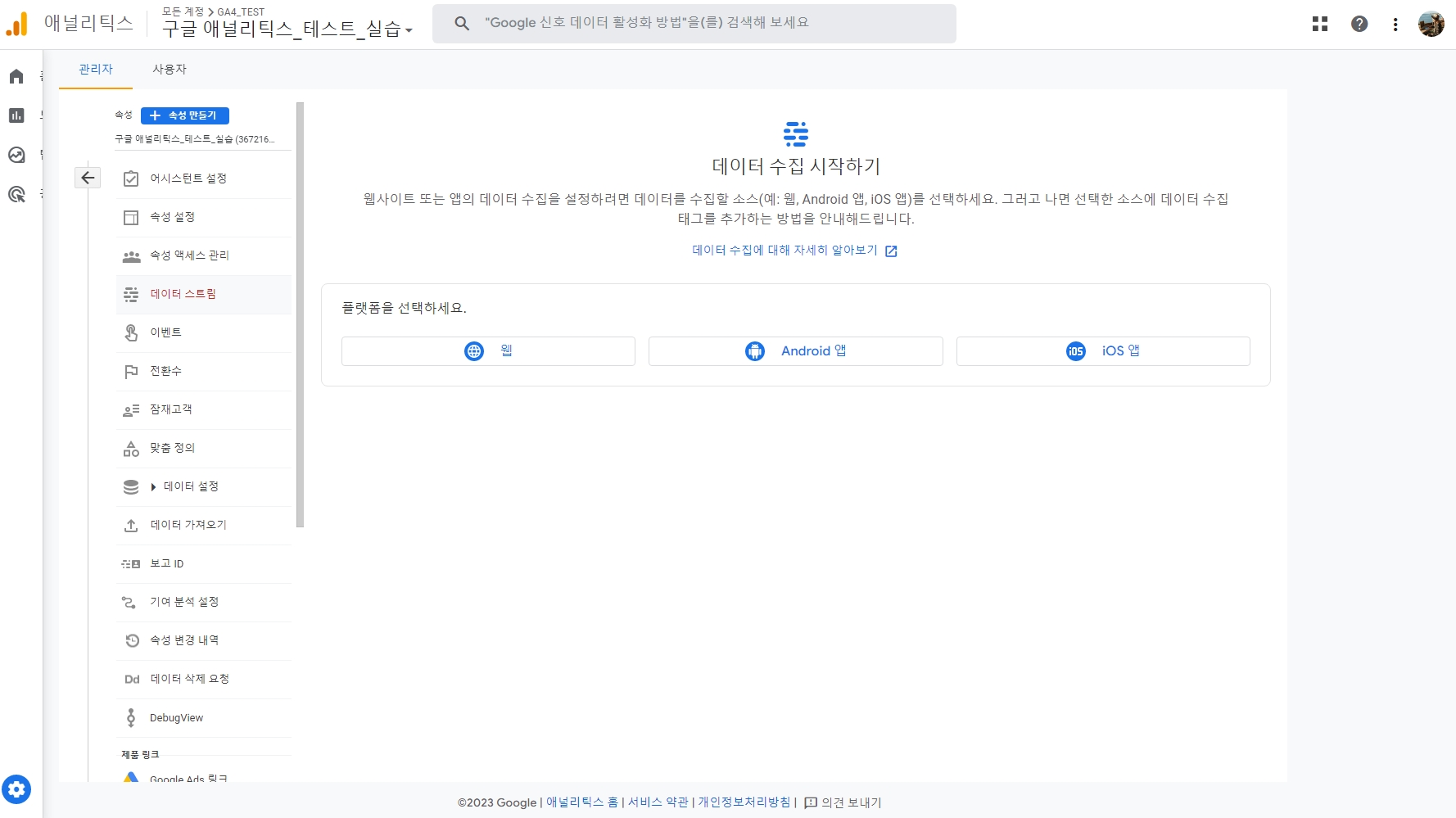Click the 속성 만들기 button
The height and width of the screenshot is (818, 1456).
click(x=185, y=115)
